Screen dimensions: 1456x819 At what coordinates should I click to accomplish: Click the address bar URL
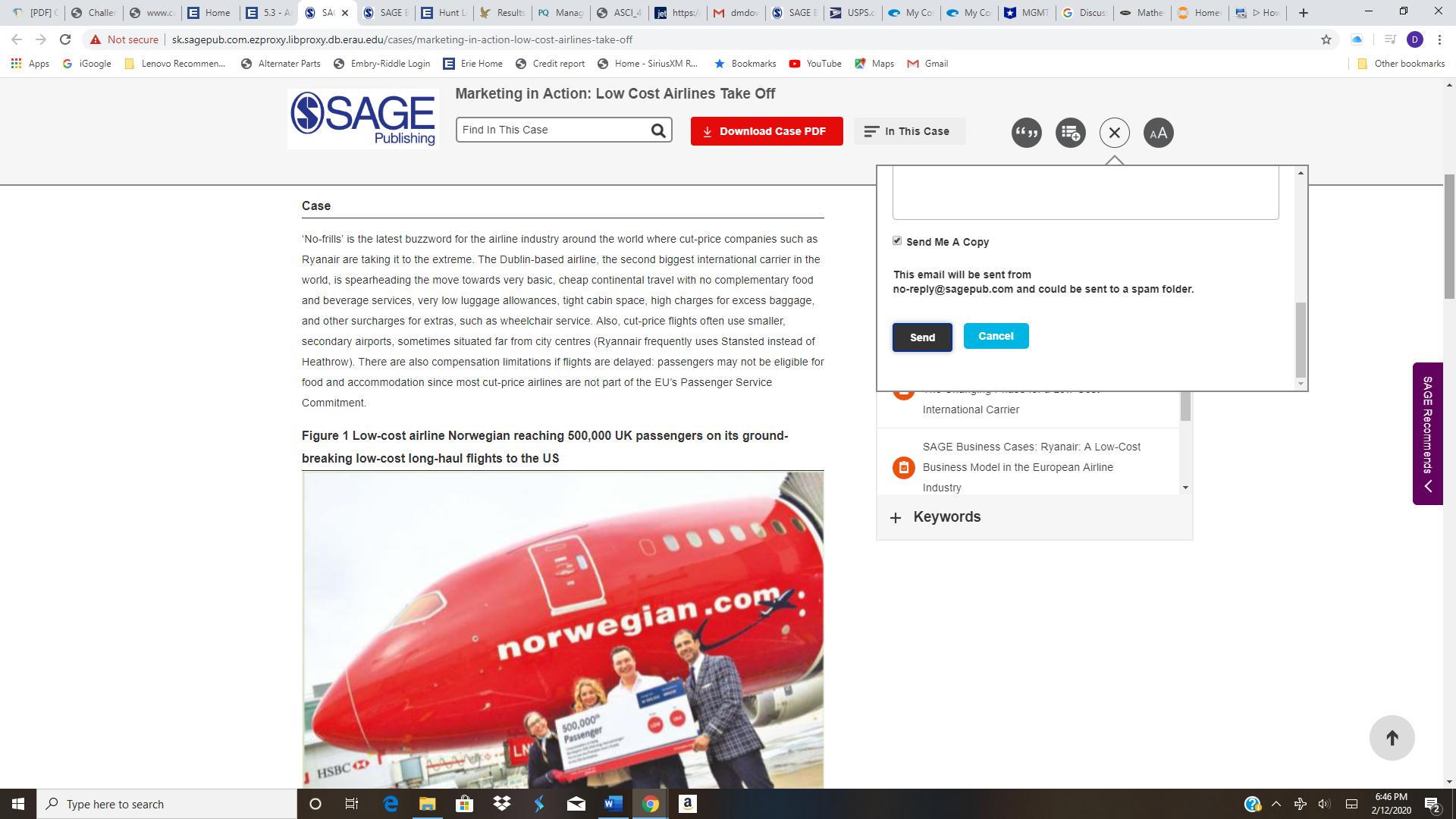tap(402, 39)
